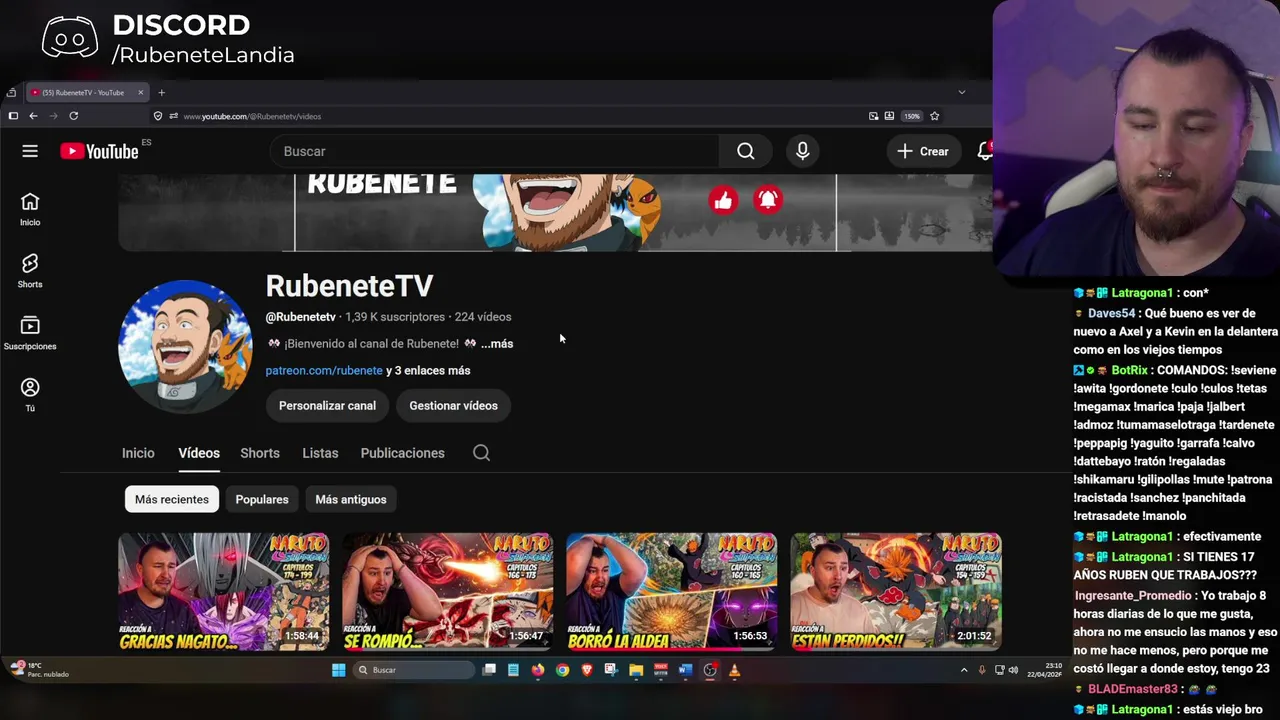
Task: Open the YouTube hamburger guide menu
Action: point(30,151)
